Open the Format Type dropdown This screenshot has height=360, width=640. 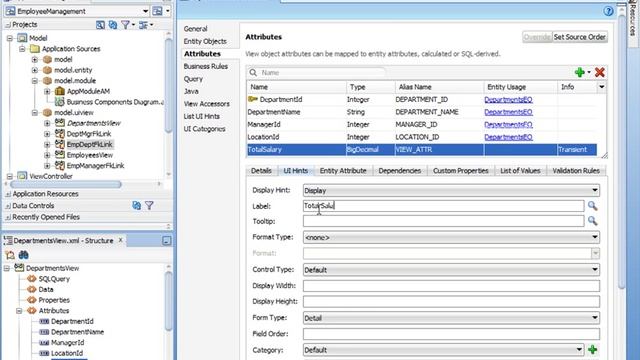pyautogui.click(x=595, y=237)
